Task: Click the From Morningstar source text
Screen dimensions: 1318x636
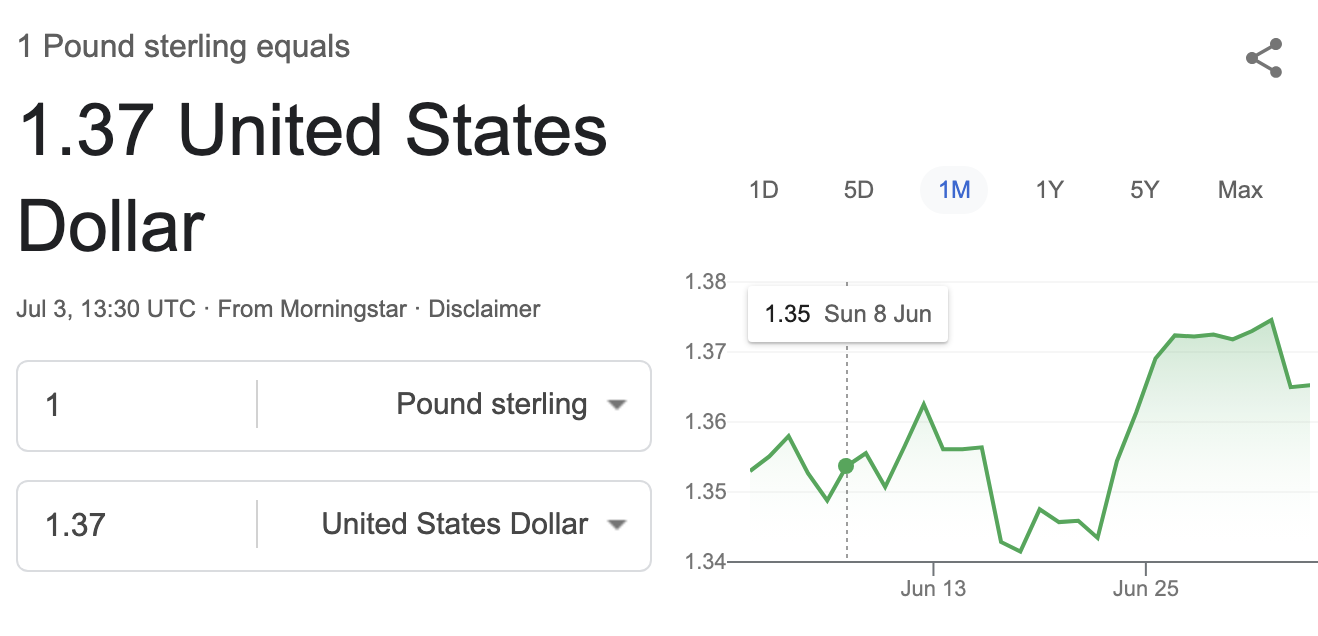Action: [x=312, y=309]
